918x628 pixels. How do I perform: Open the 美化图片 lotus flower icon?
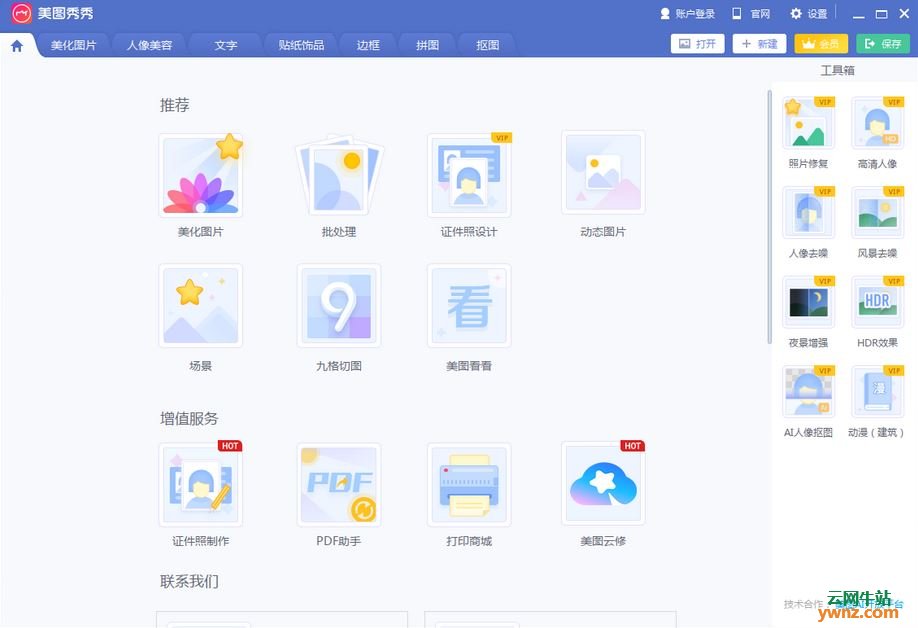pos(200,175)
